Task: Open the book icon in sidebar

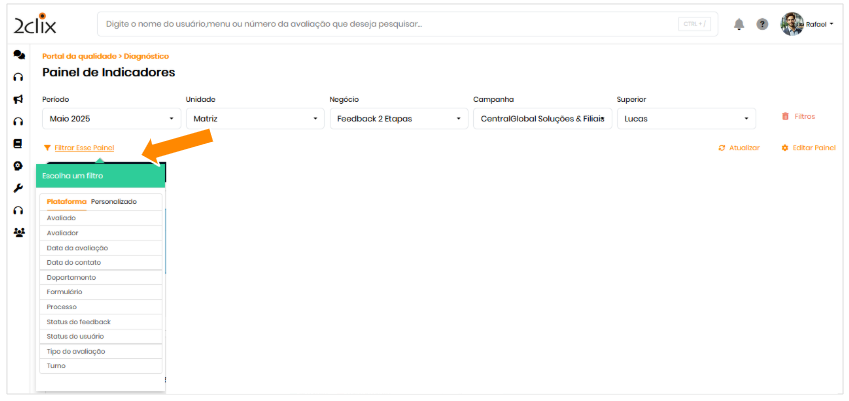Action: [18, 143]
